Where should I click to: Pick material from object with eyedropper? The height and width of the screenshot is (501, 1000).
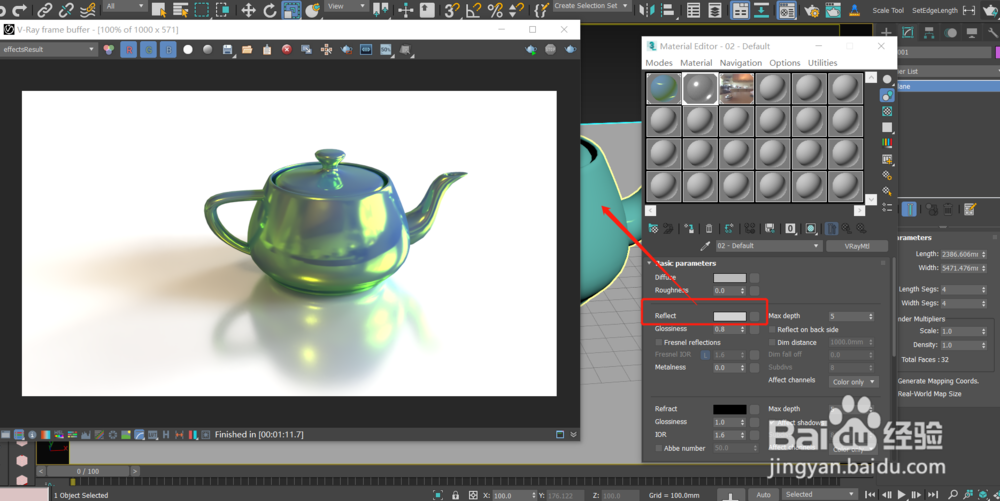click(705, 246)
